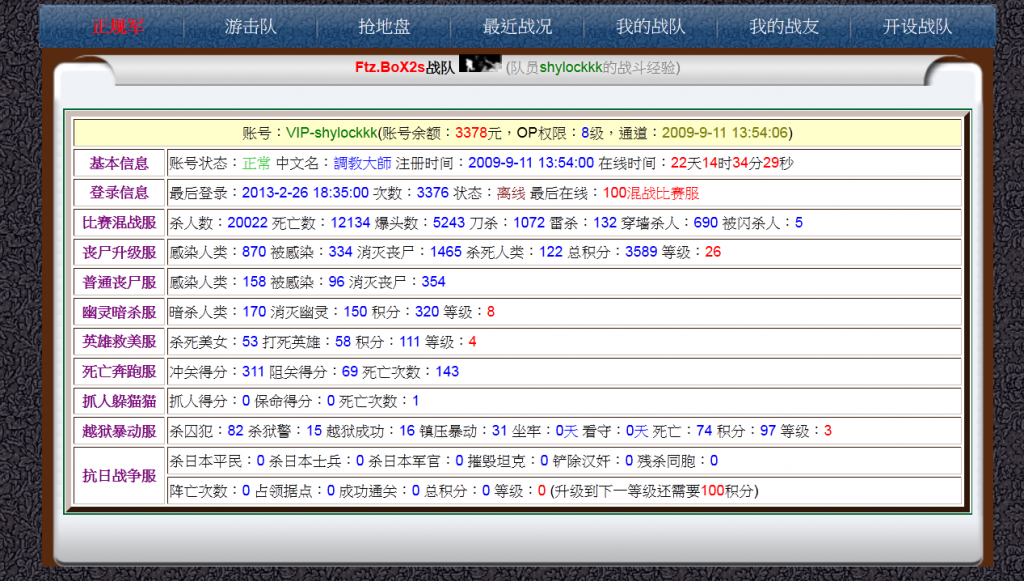
Task: Select the 登录信息 row label
Action: tap(119, 192)
